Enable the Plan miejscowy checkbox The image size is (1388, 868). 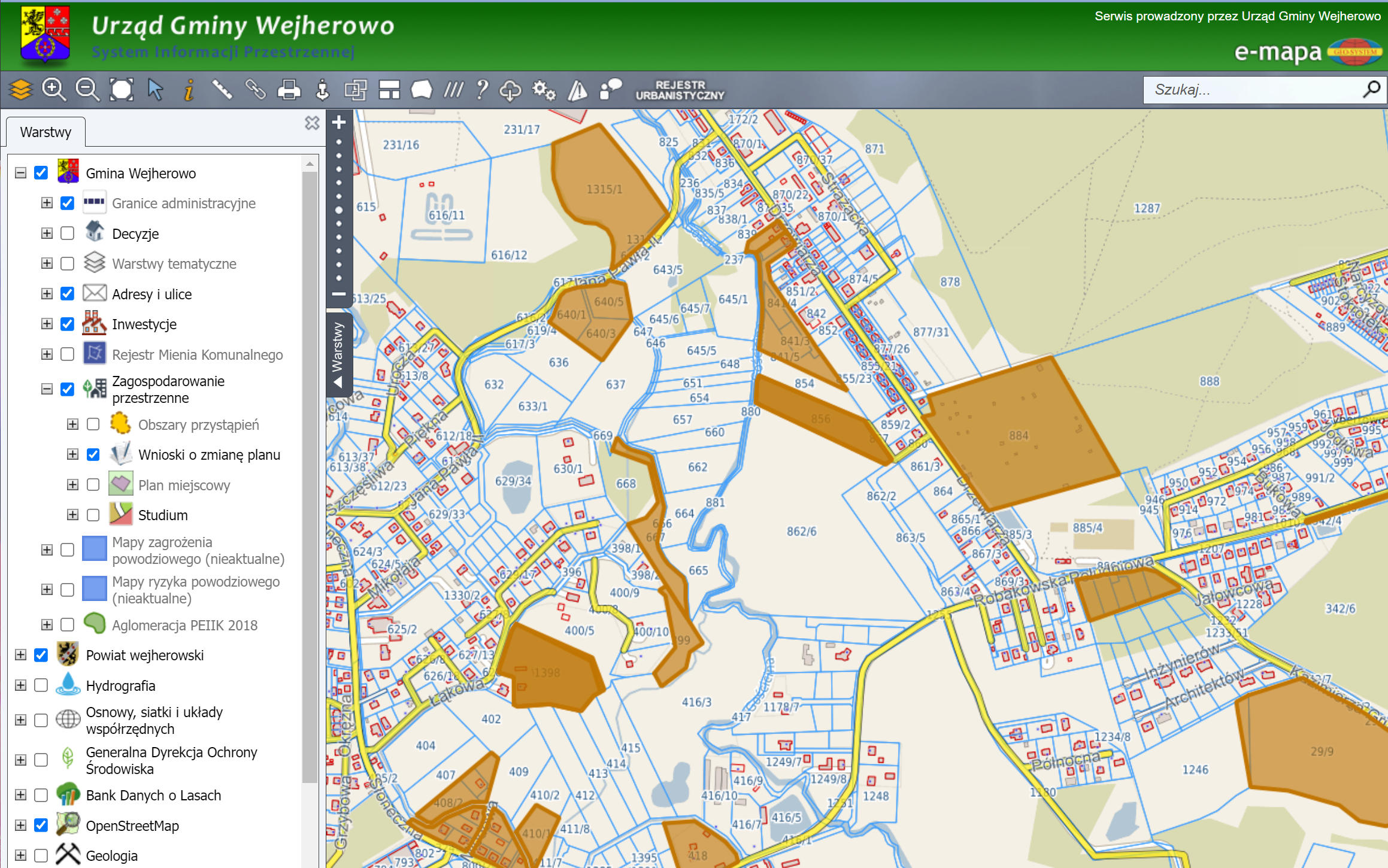click(x=93, y=485)
